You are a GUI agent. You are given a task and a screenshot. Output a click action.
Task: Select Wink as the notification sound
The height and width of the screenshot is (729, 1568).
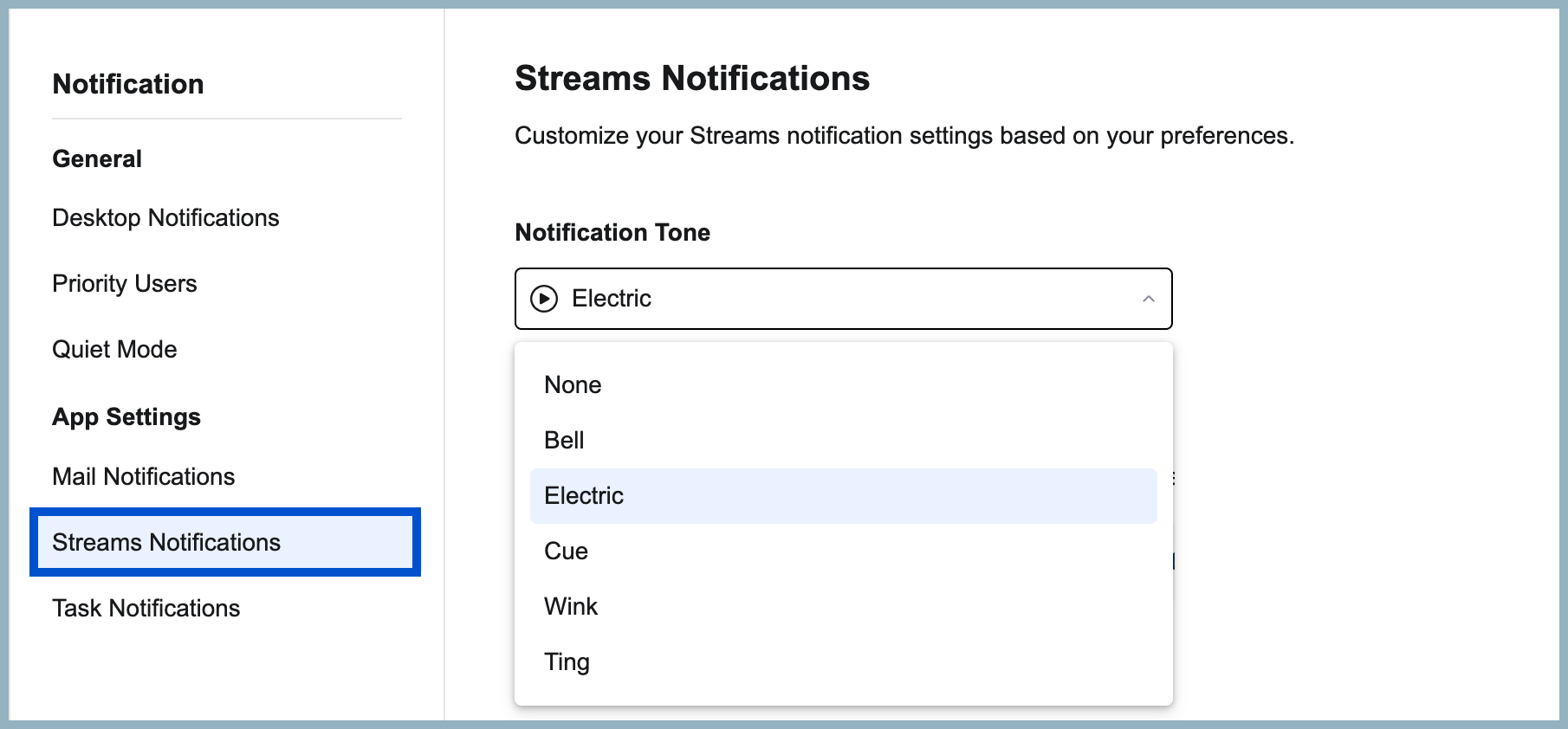tap(570, 606)
